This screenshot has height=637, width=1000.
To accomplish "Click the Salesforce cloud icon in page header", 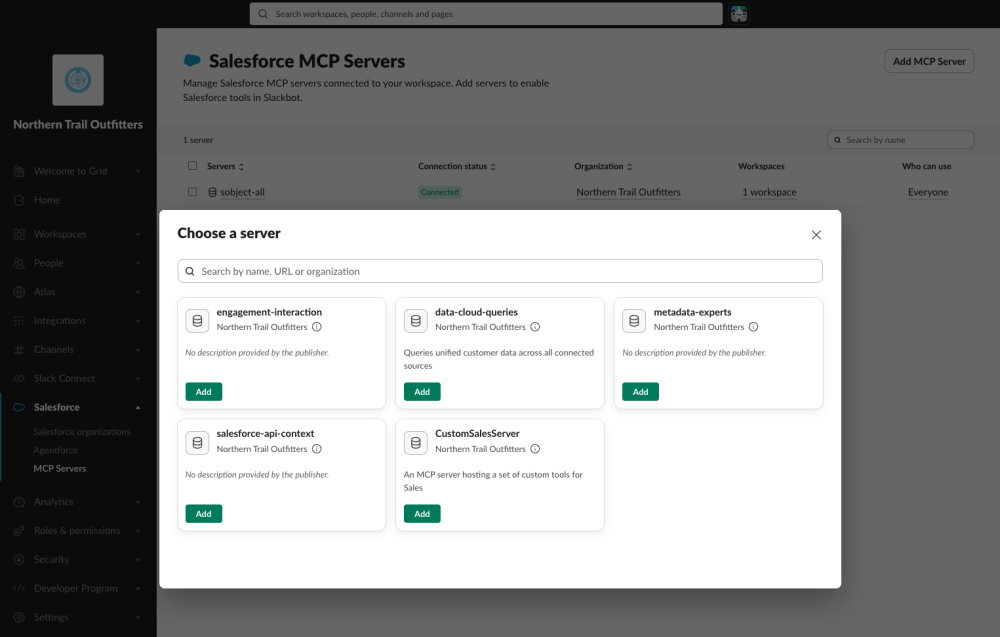I will tap(192, 60).
